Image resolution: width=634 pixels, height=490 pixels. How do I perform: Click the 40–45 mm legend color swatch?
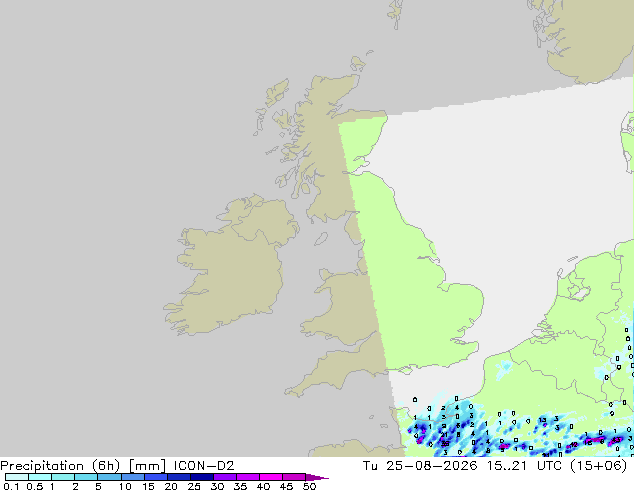(x=271, y=477)
